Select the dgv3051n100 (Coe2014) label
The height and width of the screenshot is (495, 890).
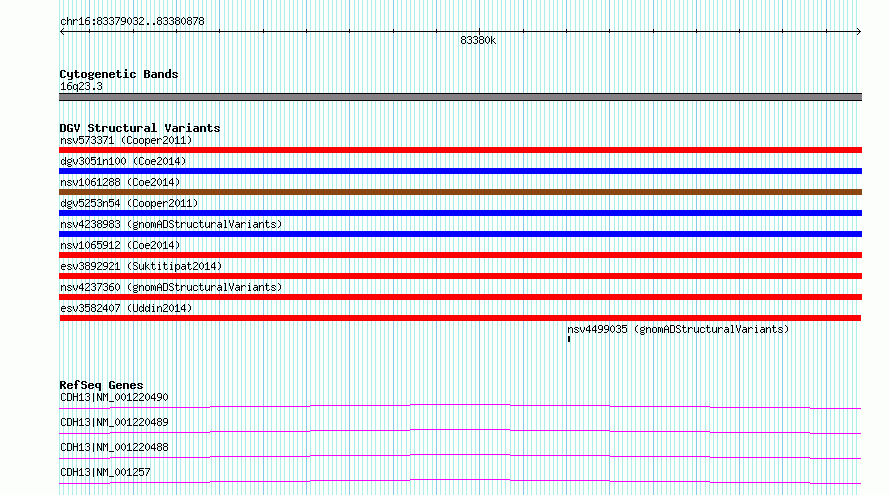point(123,161)
